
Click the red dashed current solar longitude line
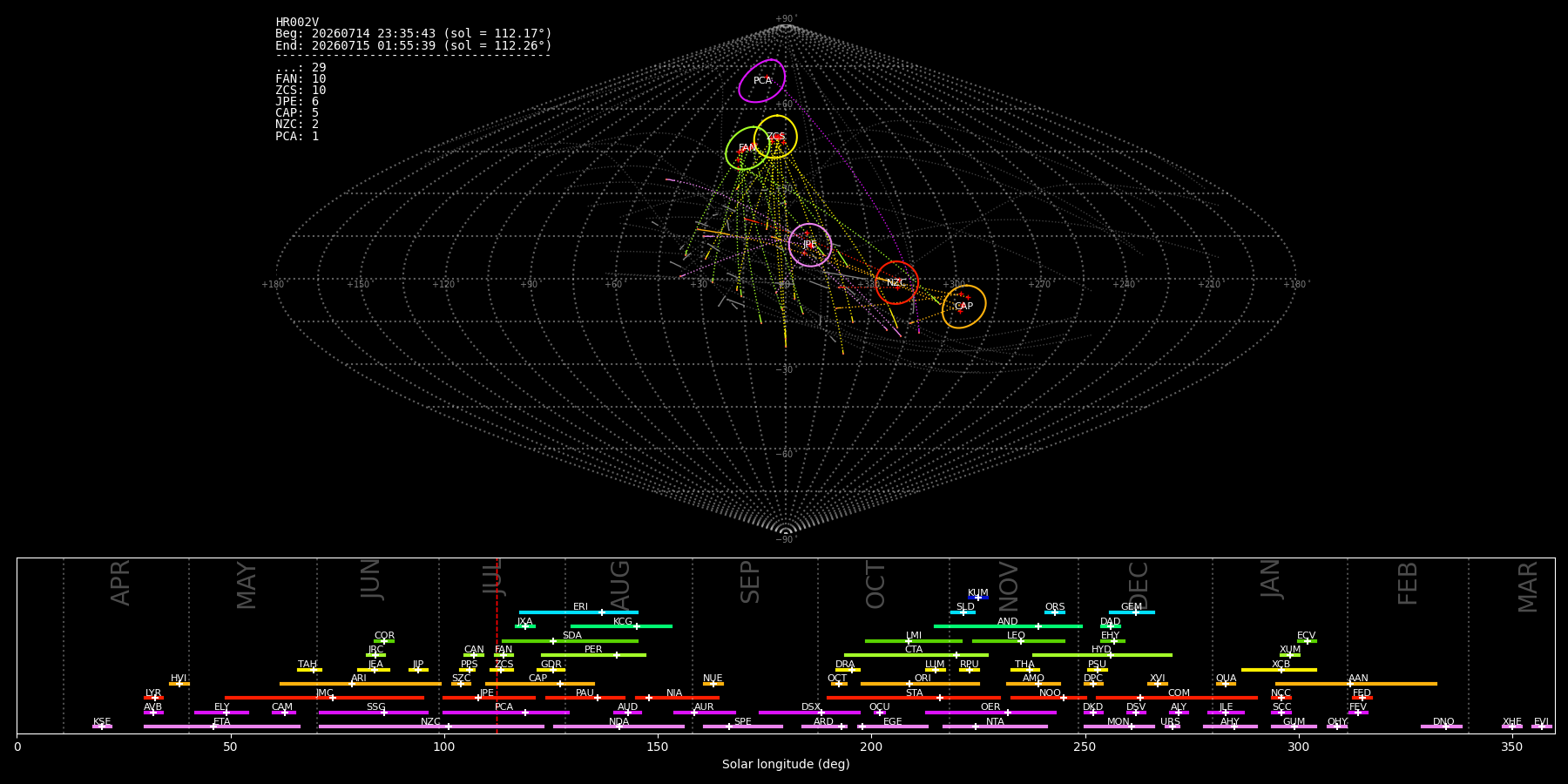497,645
